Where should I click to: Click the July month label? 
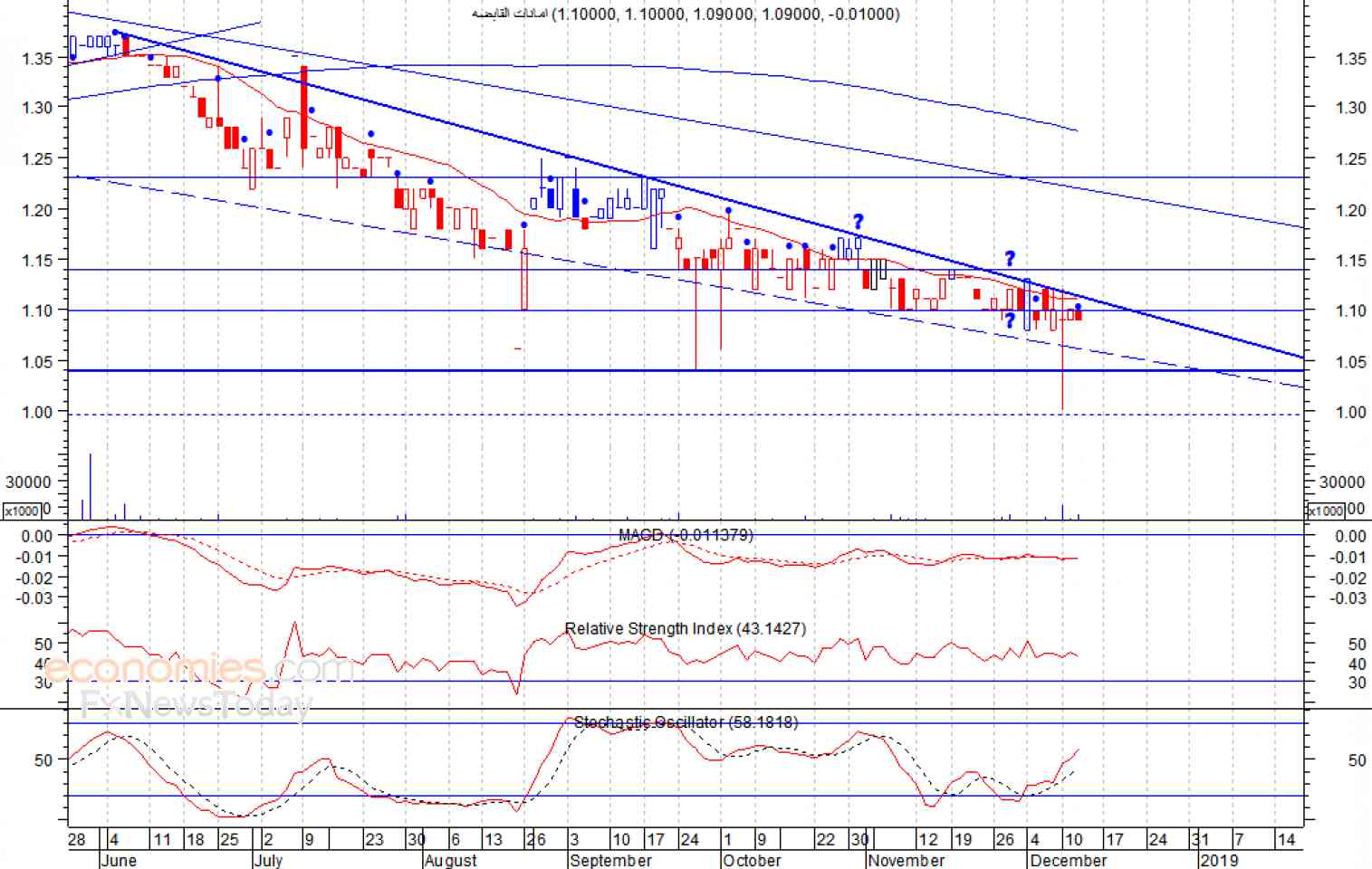coord(268,859)
